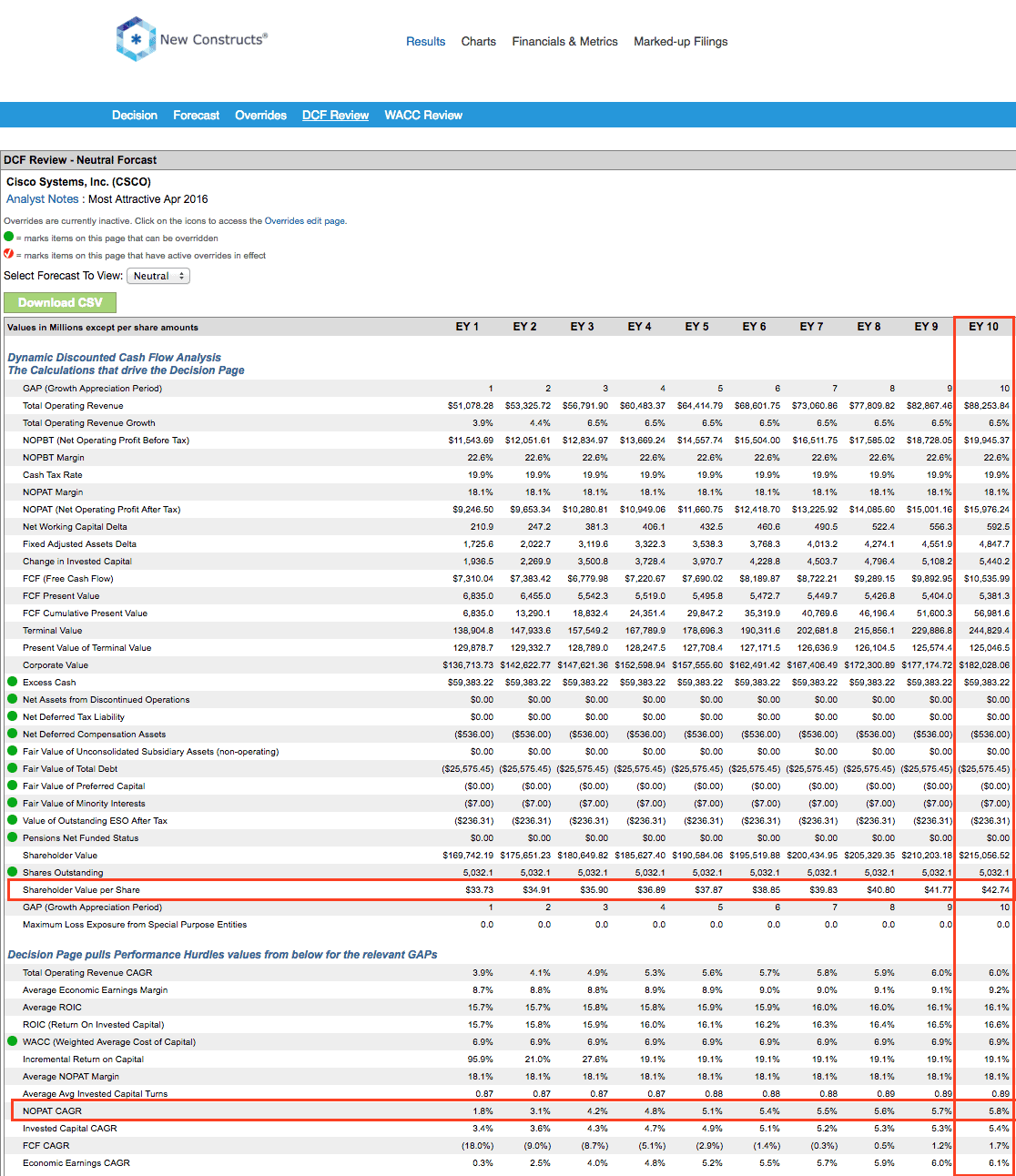Click $51,078.28 revenue value in EY 1

pos(471,406)
